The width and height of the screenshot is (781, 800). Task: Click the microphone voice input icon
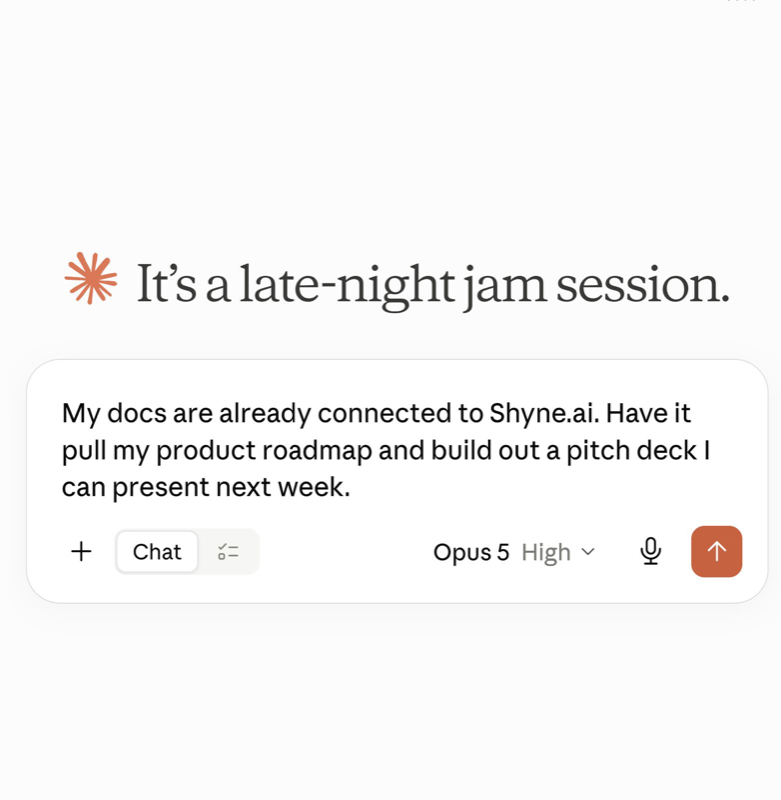pos(650,552)
